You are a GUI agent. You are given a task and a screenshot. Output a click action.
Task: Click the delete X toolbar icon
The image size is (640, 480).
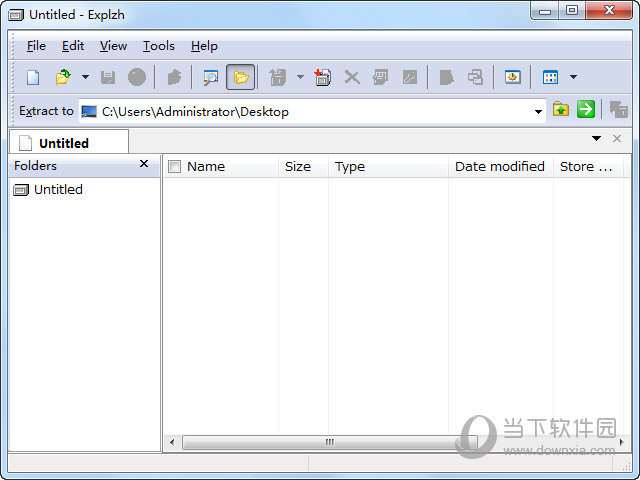coord(352,77)
